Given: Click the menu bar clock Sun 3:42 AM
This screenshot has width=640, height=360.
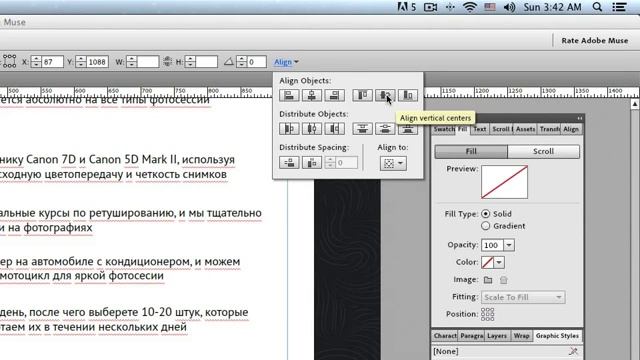Looking at the screenshot, I should 552,7.
